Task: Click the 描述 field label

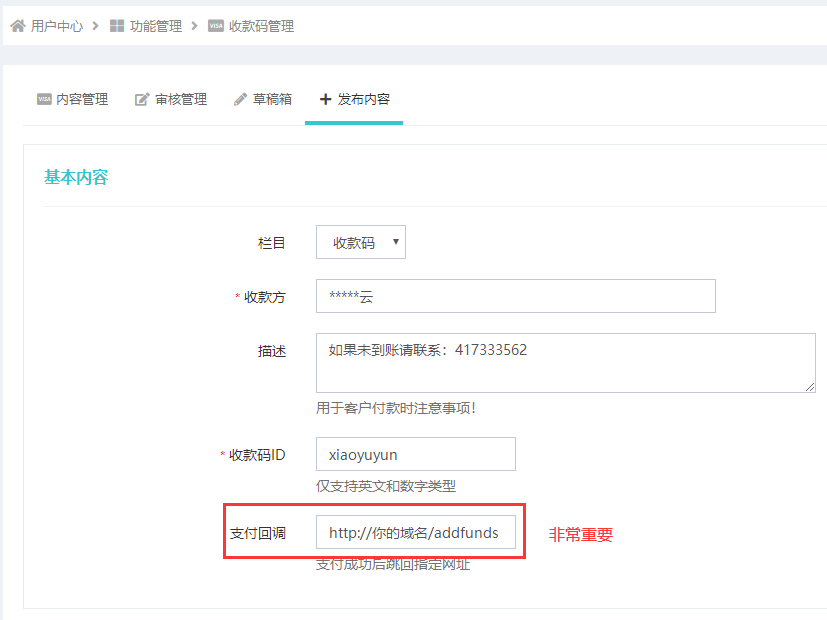Action: [x=272, y=351]
